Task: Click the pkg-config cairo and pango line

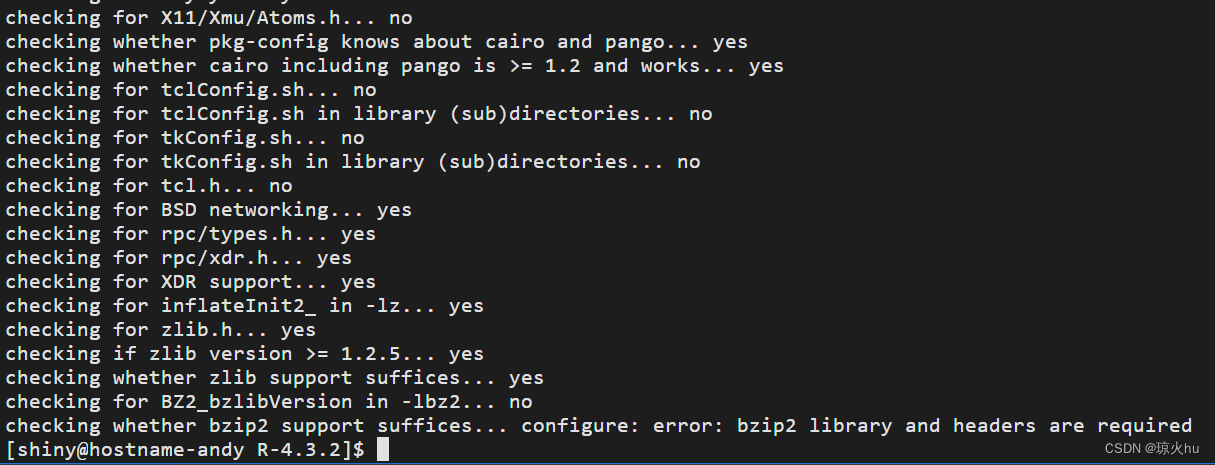Action: [x=376, y=42]
